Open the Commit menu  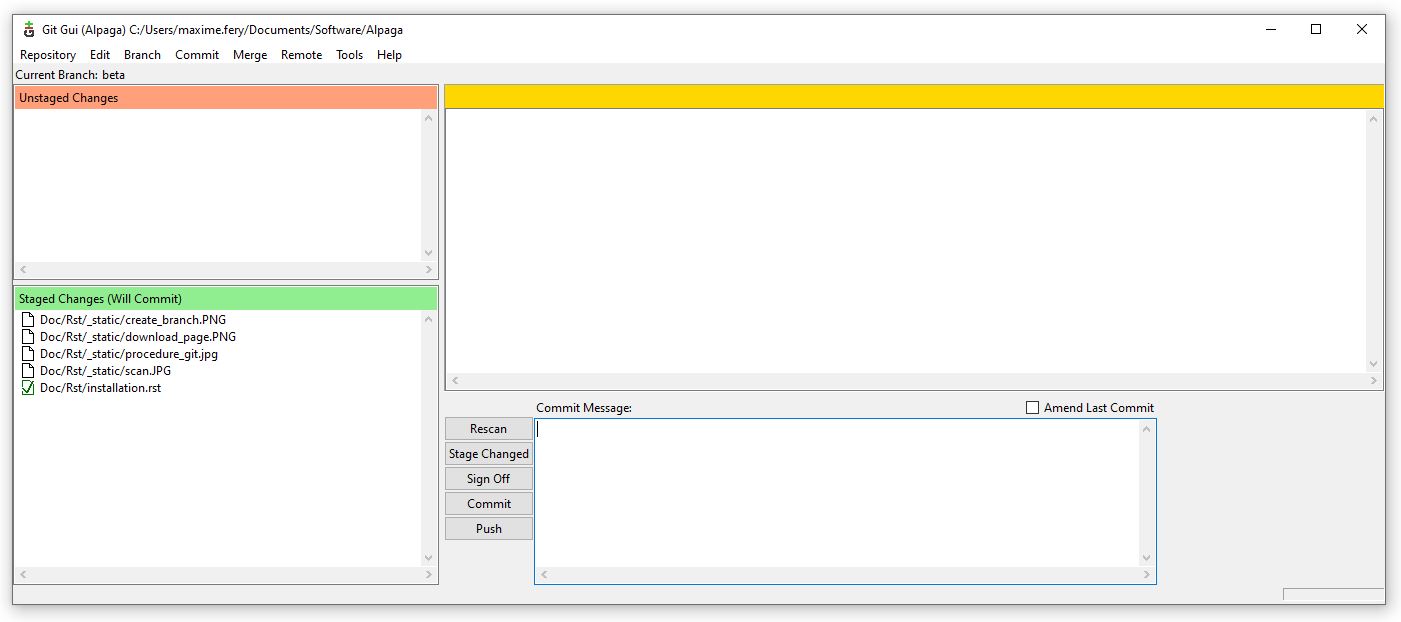[x=197, y=55]
